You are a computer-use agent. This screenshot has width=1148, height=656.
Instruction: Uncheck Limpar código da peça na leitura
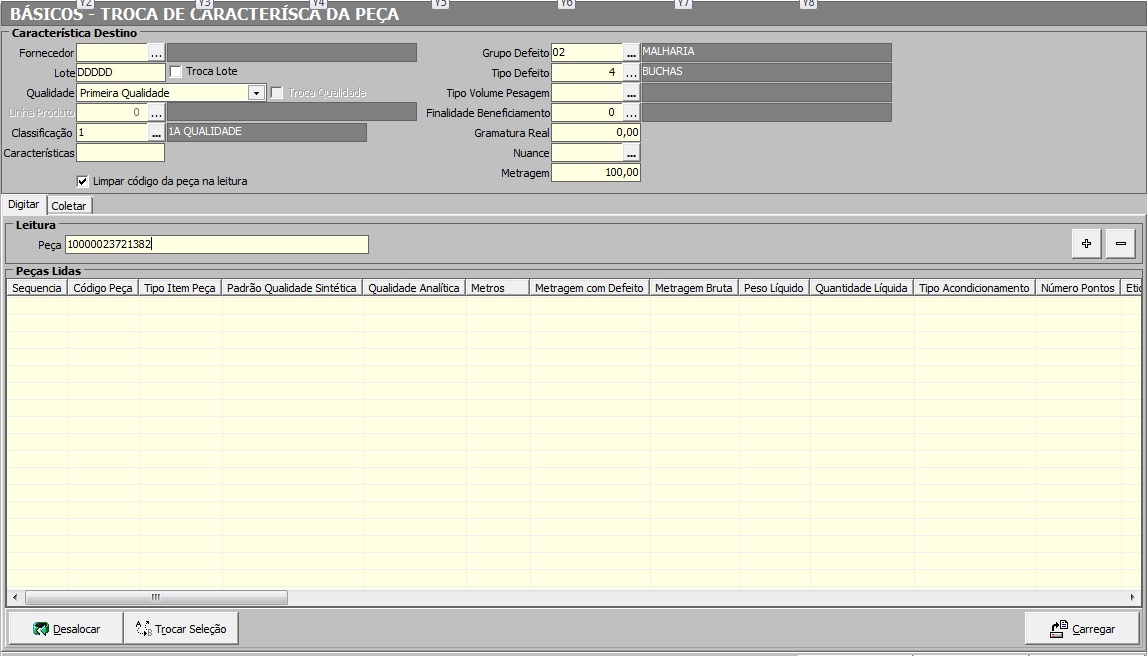click(x=83, y=181)
